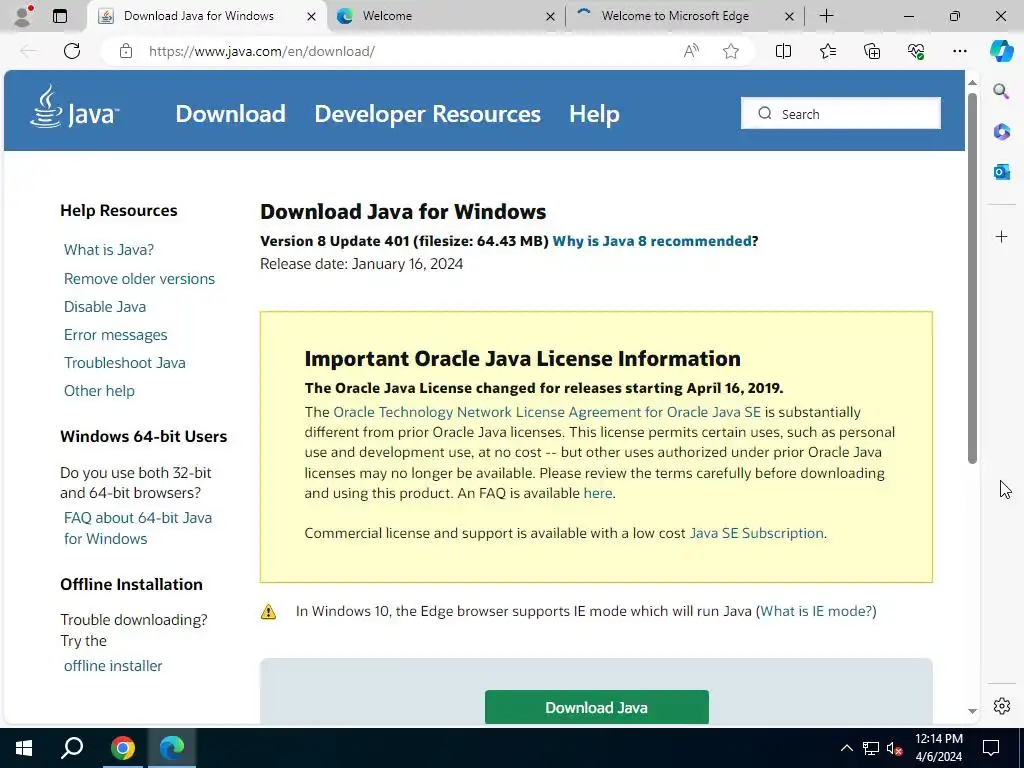Open the Java SE Subscription link
Screen dimensions: 1024x768
[756, 533]
